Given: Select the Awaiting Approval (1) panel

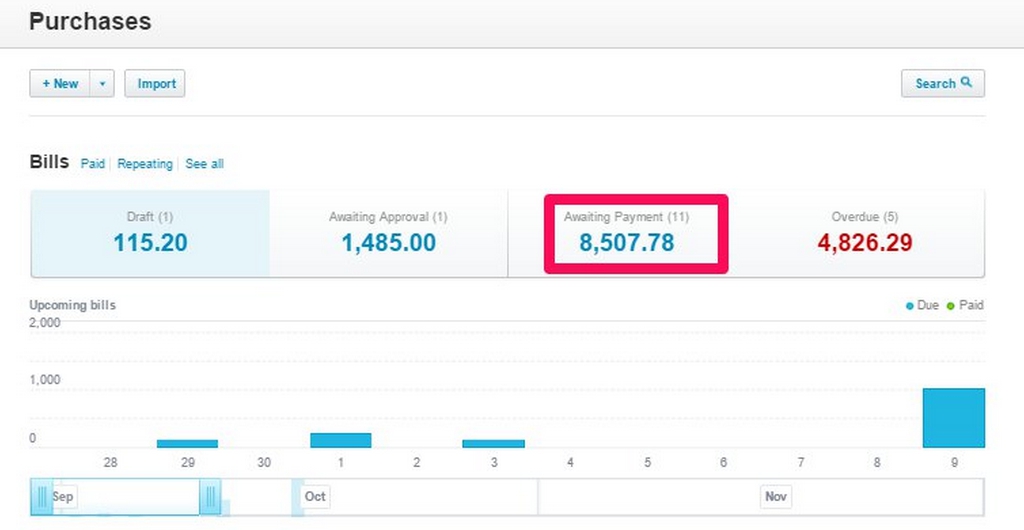Looking at the screenshot, I should pyautogui.click(x=388, y=233).
